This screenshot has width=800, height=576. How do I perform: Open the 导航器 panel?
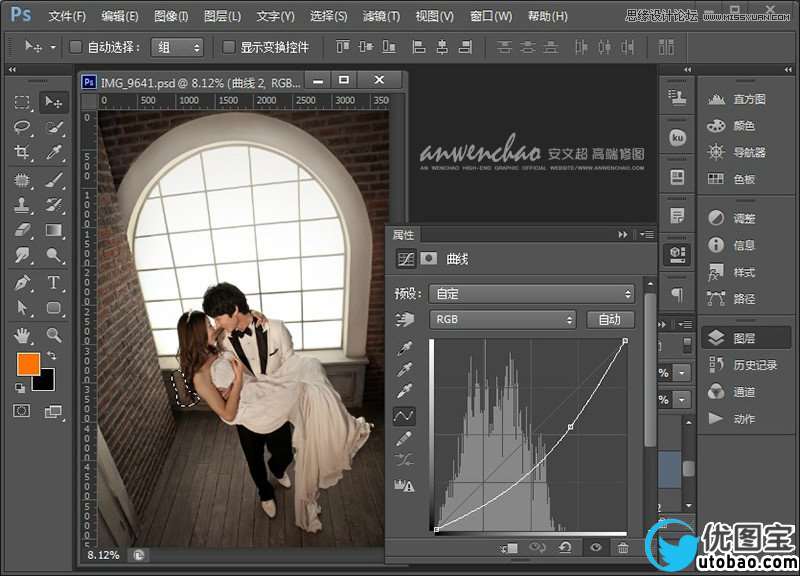(x=737, y=152)
